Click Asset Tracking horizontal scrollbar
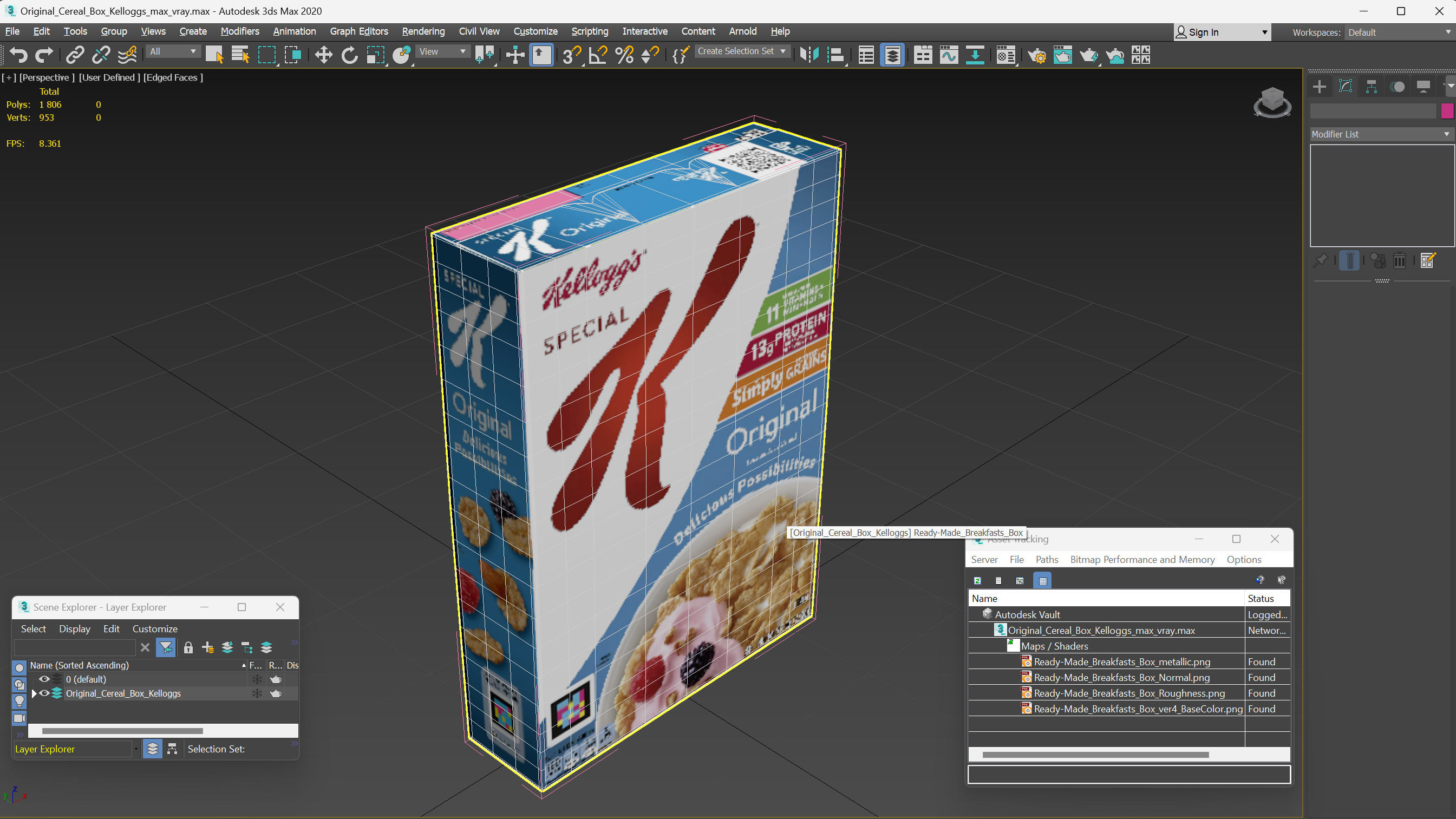 pos(1095,755)
